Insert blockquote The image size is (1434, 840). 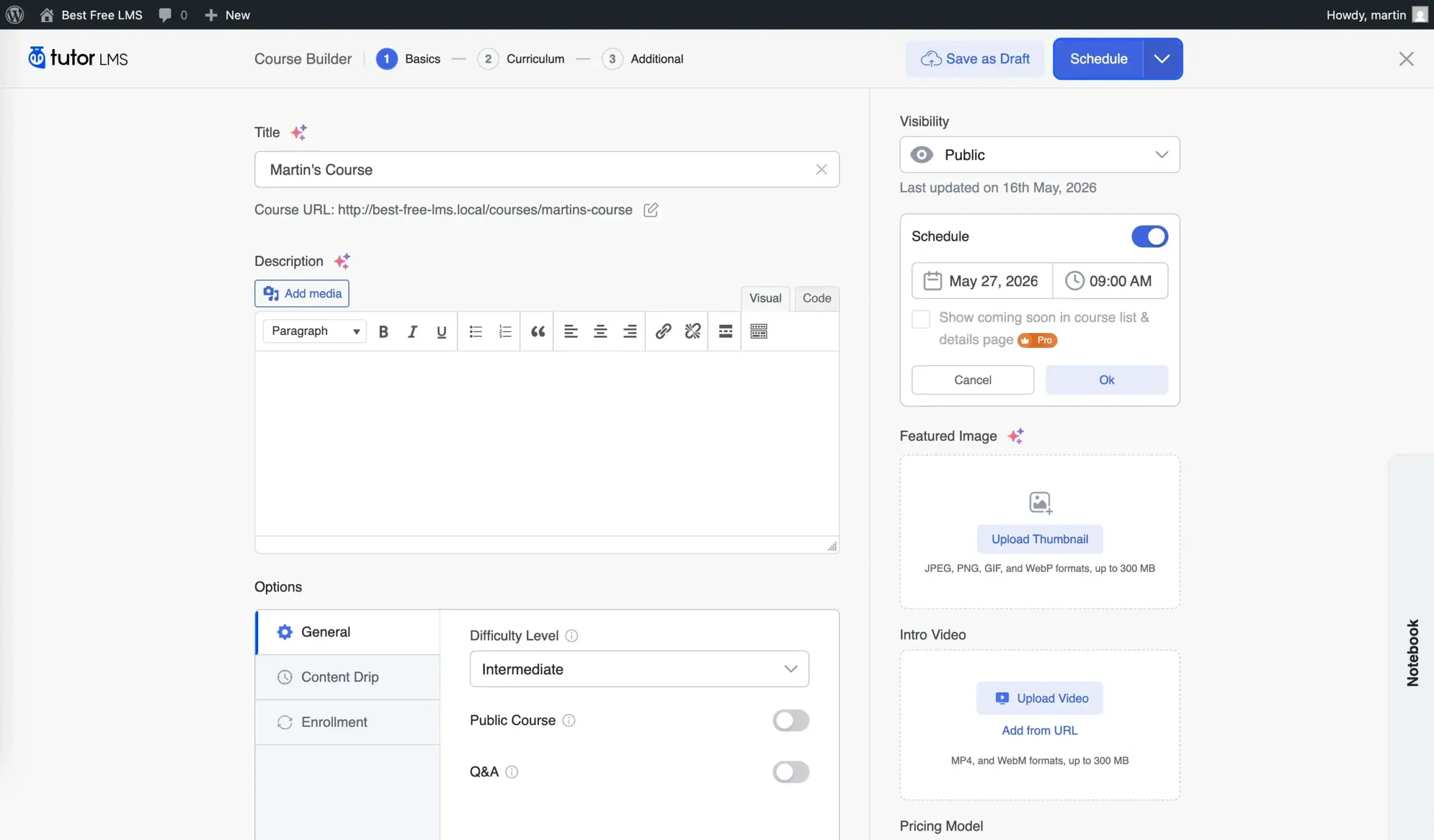tap(538, 332)
